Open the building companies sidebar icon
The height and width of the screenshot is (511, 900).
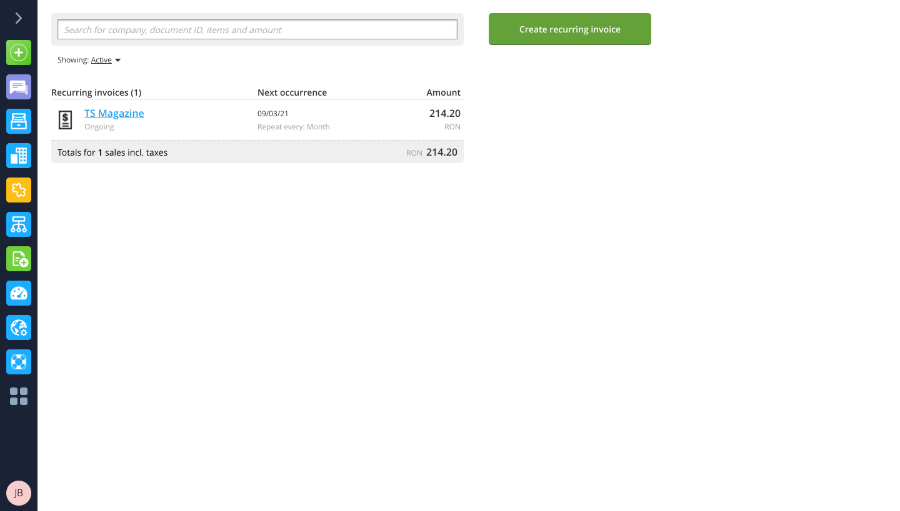coord(18,156)
